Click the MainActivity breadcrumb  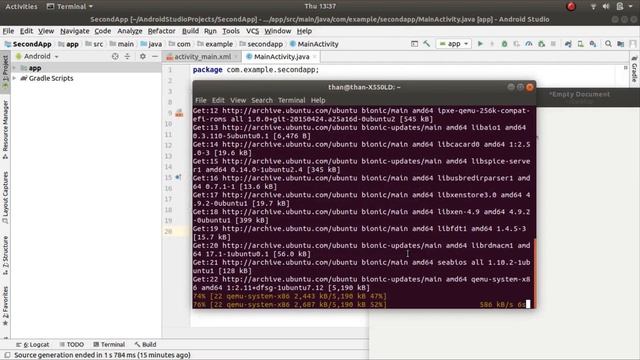[314, 44]
